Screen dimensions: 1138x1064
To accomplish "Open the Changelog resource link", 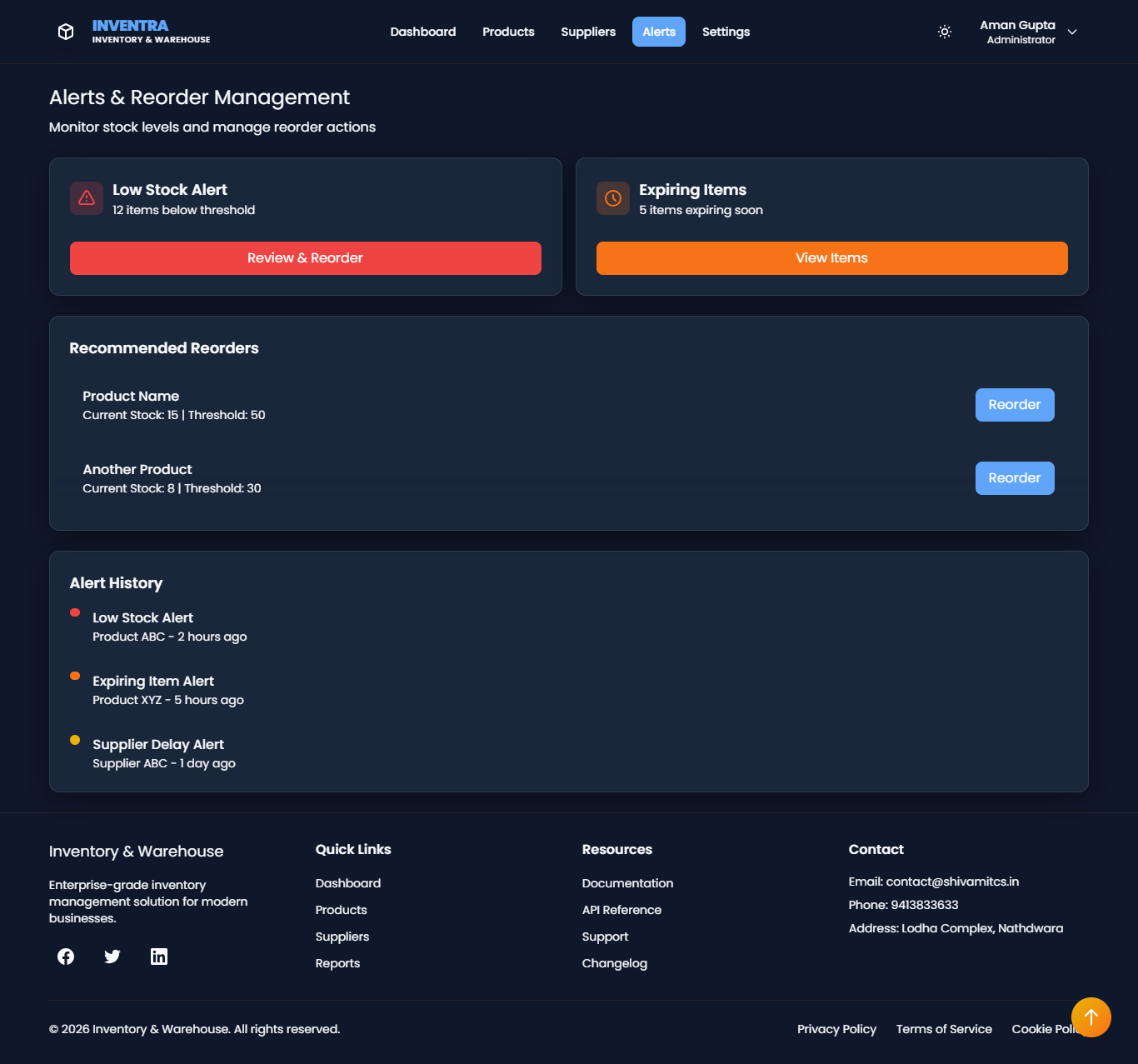I will (615, 963).
